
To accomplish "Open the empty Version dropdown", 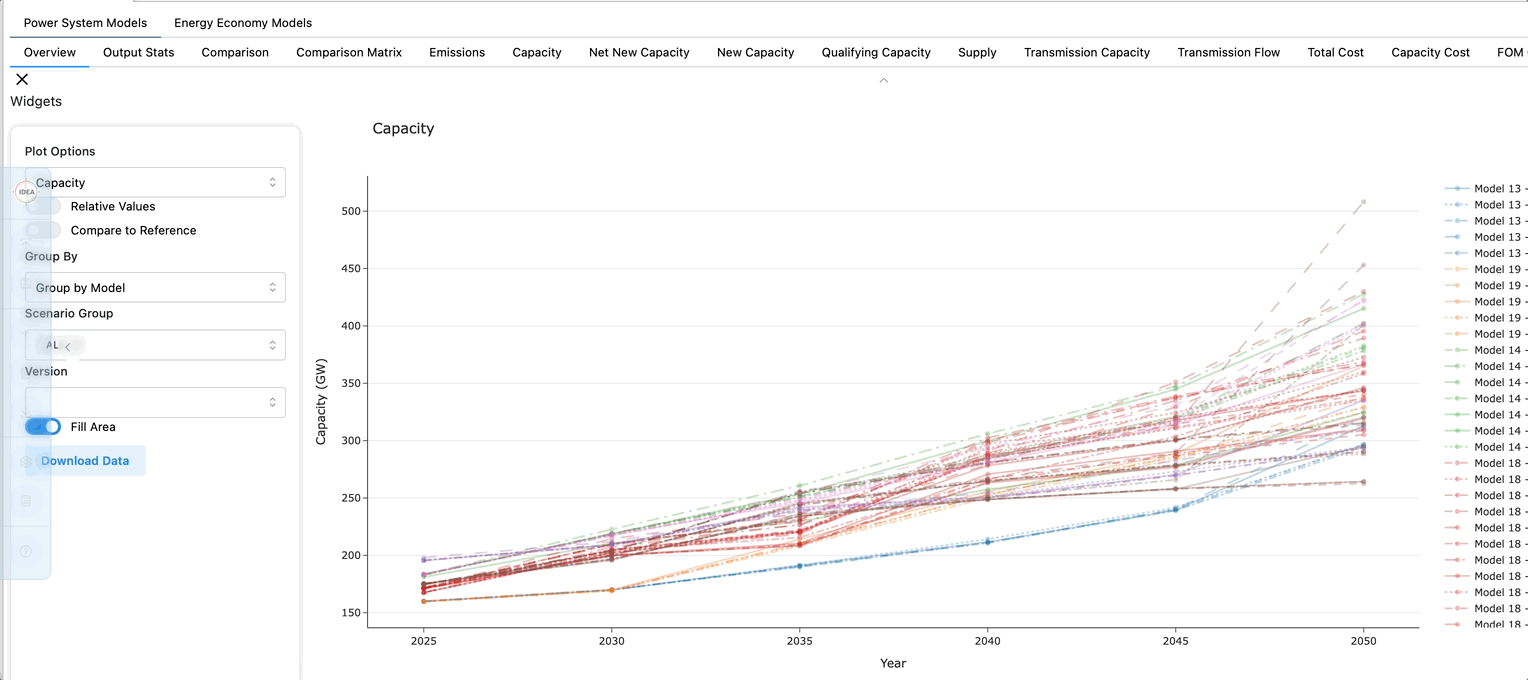I will 155,402.
